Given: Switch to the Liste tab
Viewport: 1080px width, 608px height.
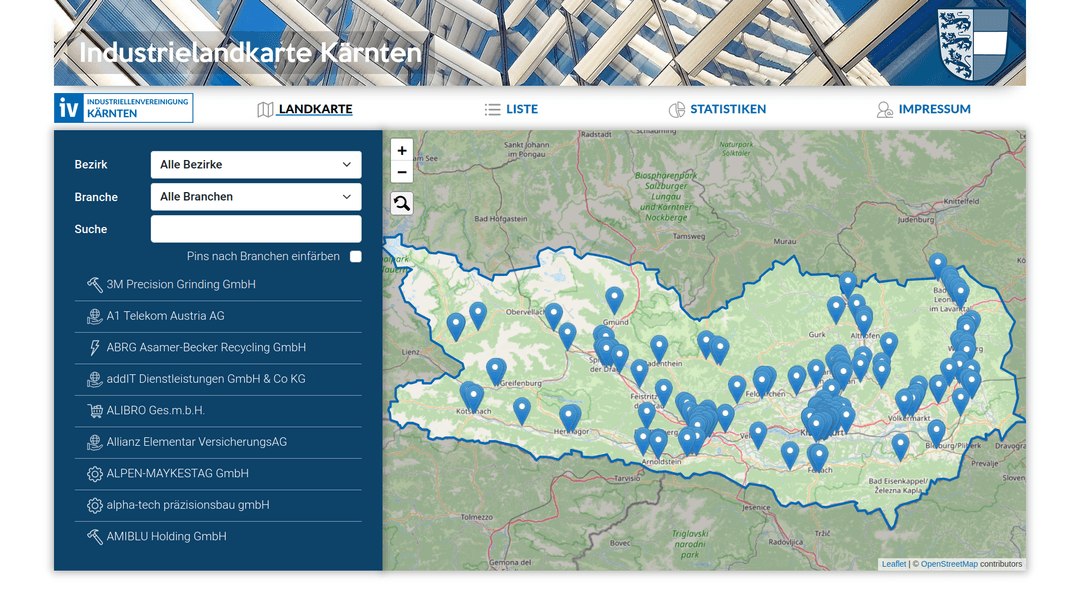Looking at the screenshot, I should point(521,109).
